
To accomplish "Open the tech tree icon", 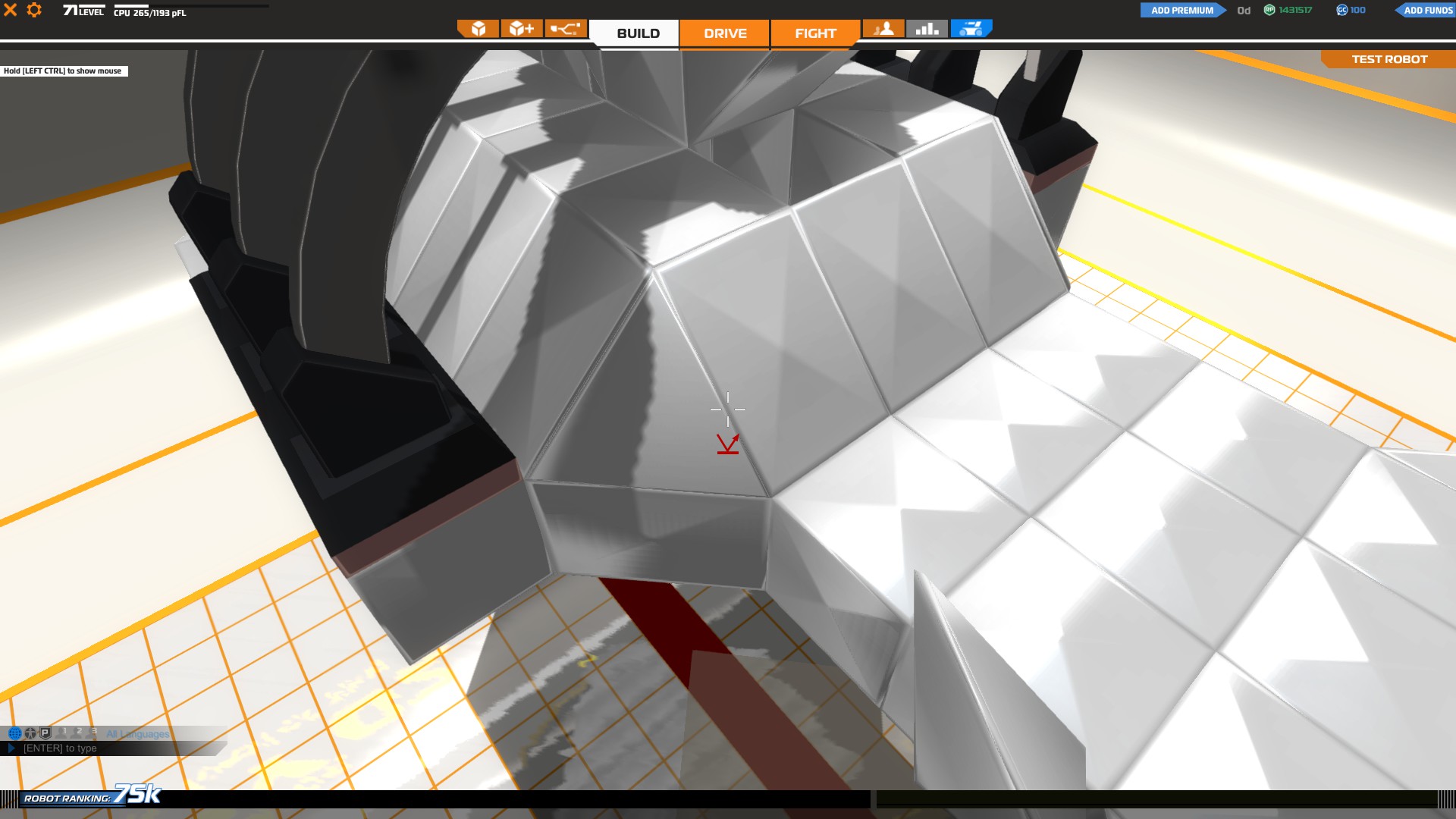I will pyautogui.click(x=566, y=29).
